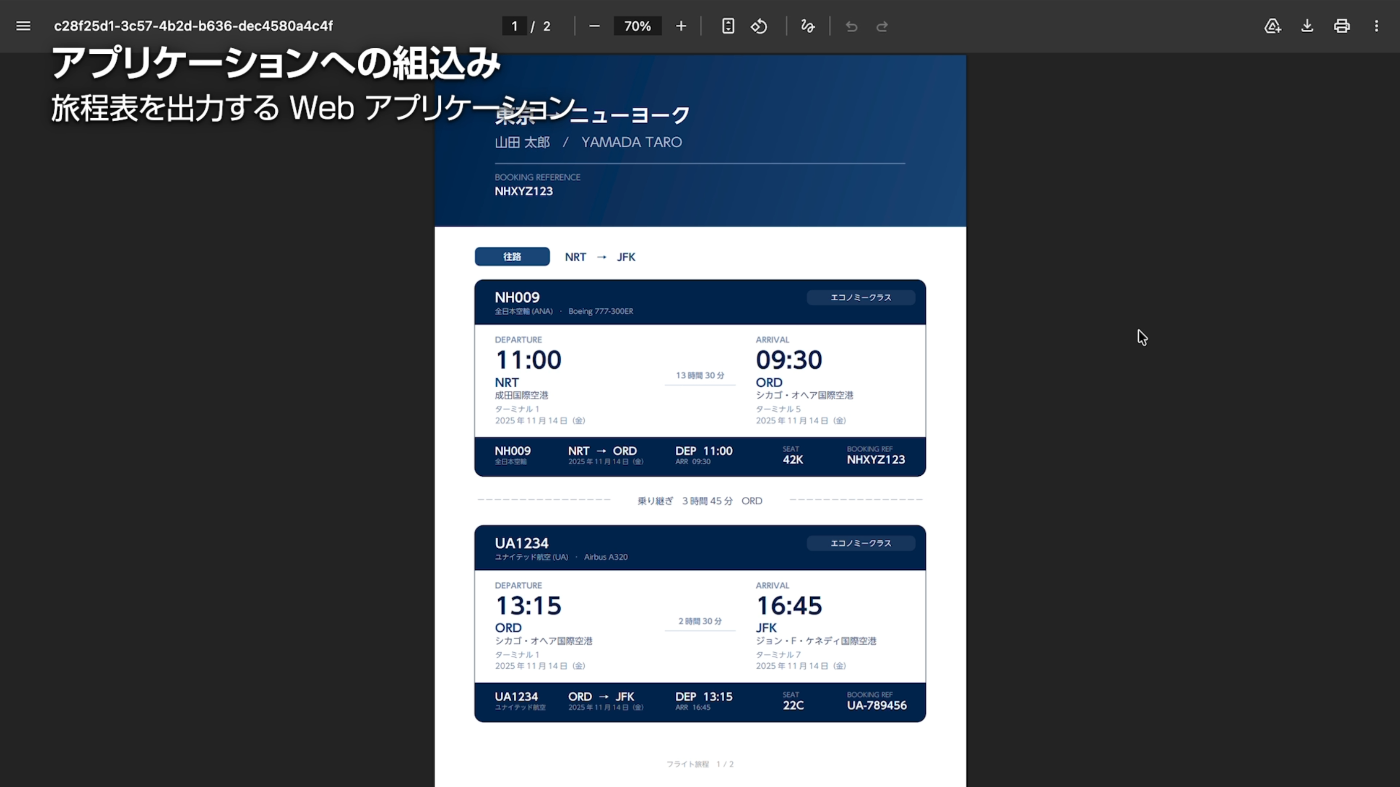Image resolution: width=1400 pixels, height=787 pixels.
Task: Download the PDF file
Action: pos(1307,26)
